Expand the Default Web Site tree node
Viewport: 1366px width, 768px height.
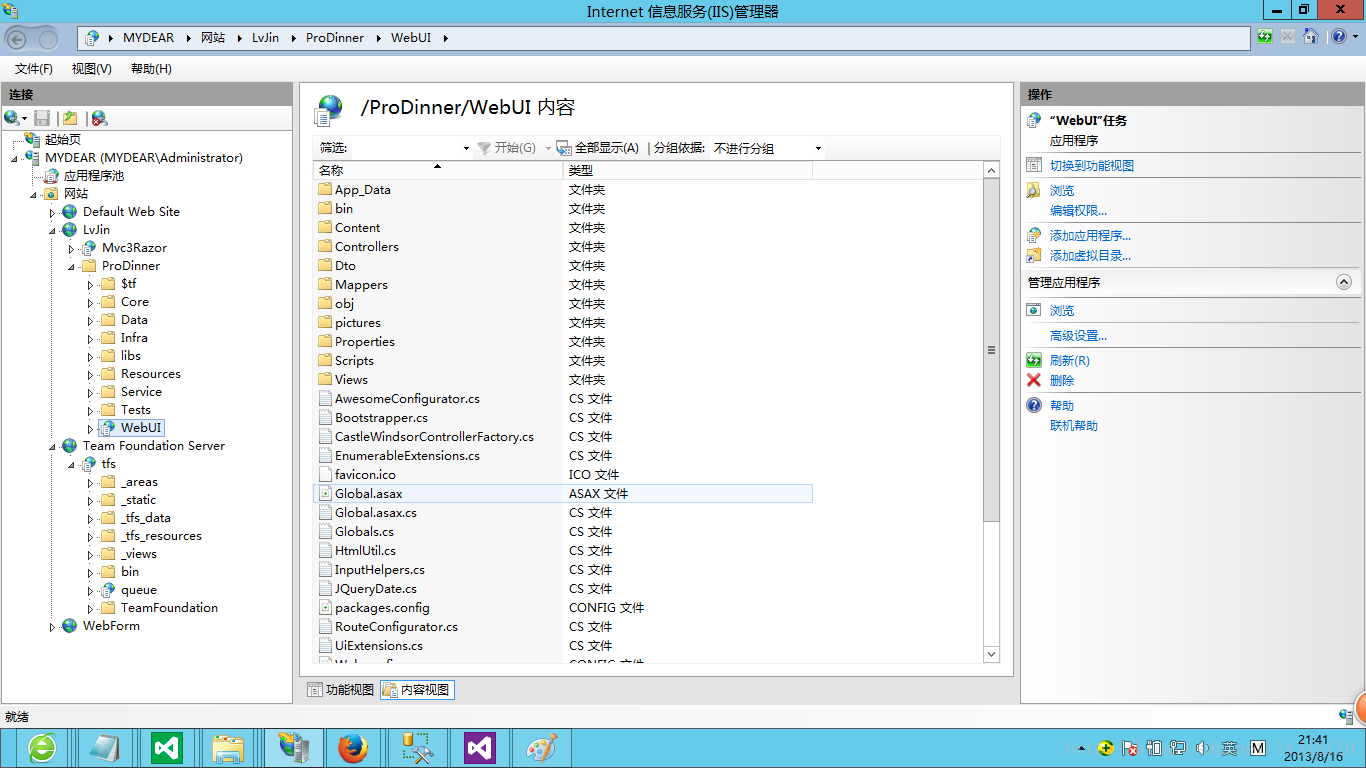point(53,213)
